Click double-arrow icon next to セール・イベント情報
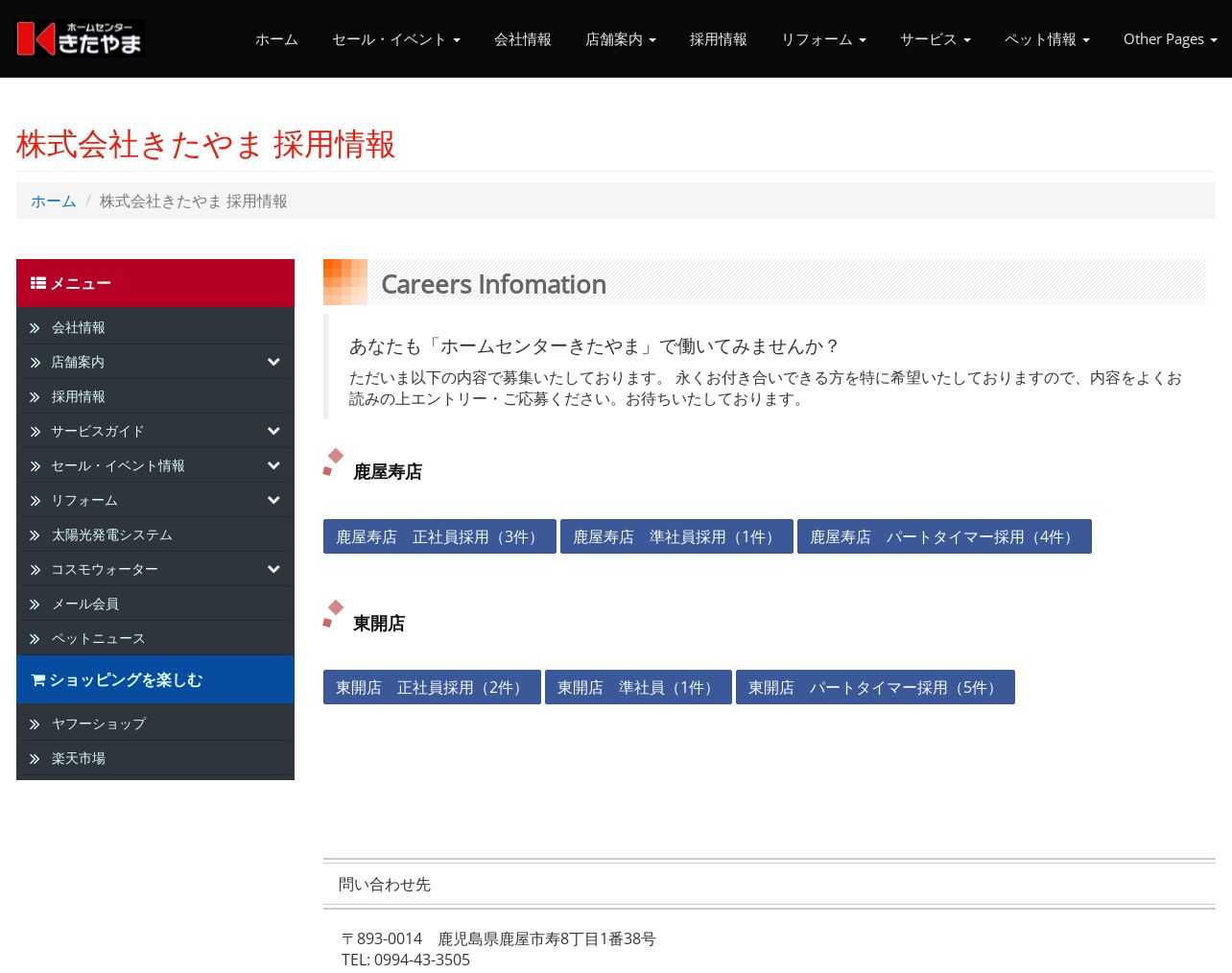 pyautogui.click(x=35, y=466)
